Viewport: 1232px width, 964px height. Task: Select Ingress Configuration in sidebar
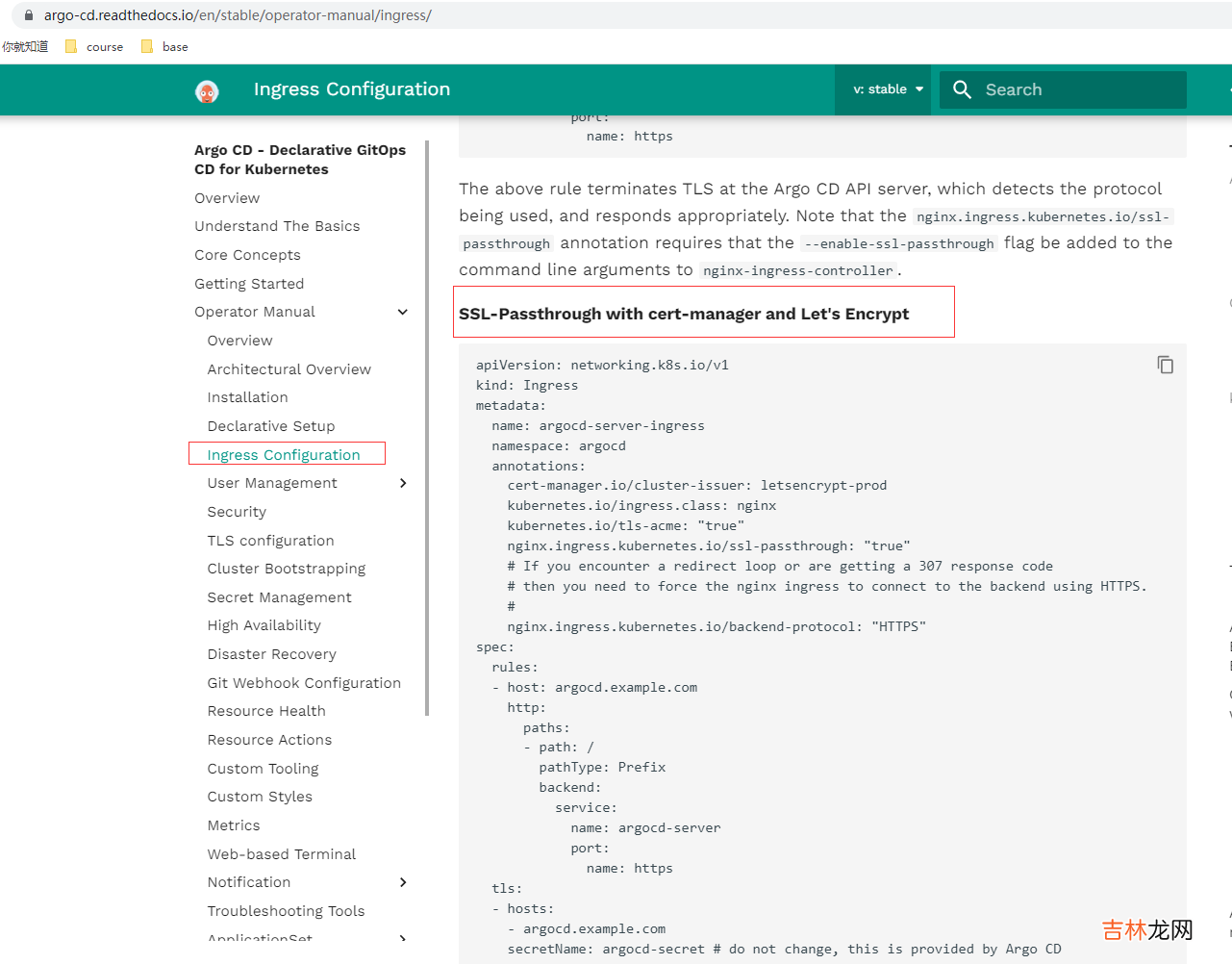284,455
